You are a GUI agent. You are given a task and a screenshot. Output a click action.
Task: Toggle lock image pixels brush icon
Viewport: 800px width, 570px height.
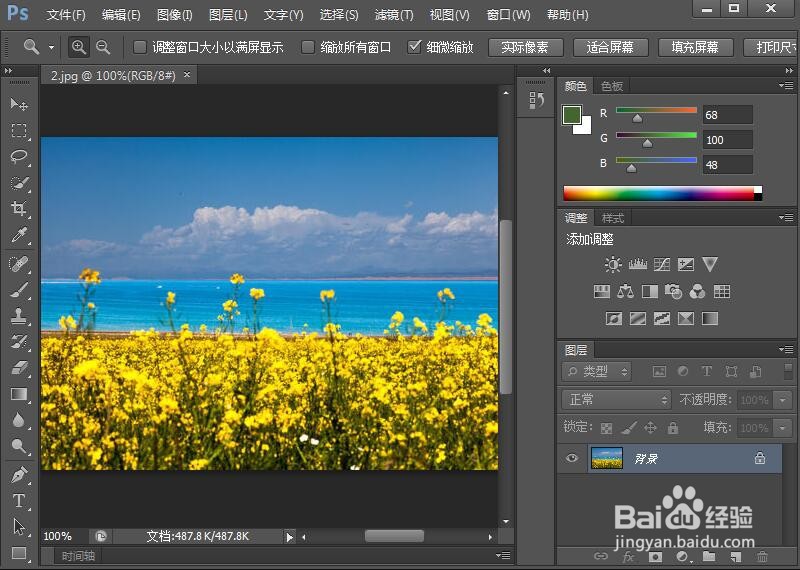[629, 428]
